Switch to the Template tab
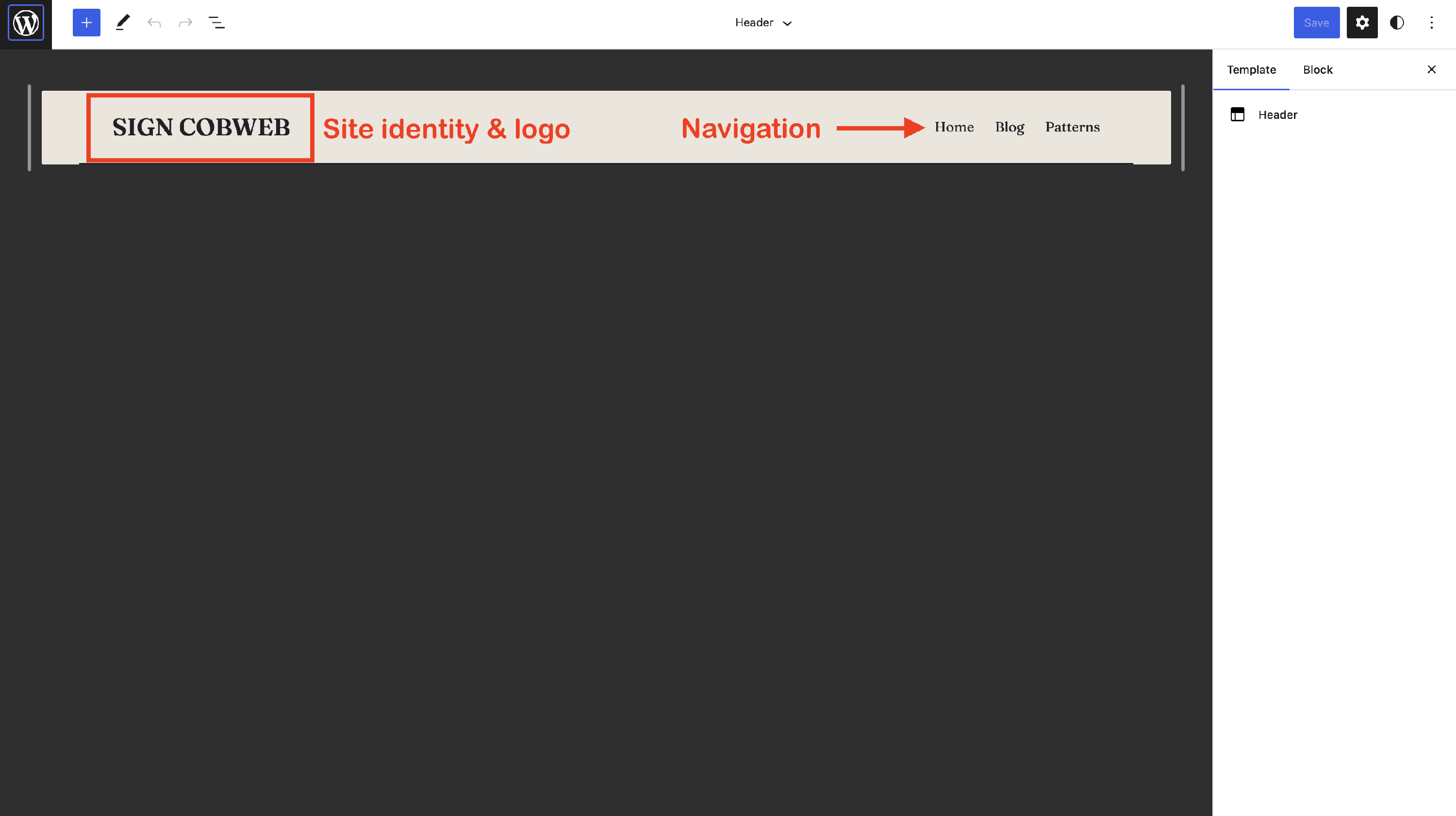Screen dimensions: 1456x816 (1251, 69)
